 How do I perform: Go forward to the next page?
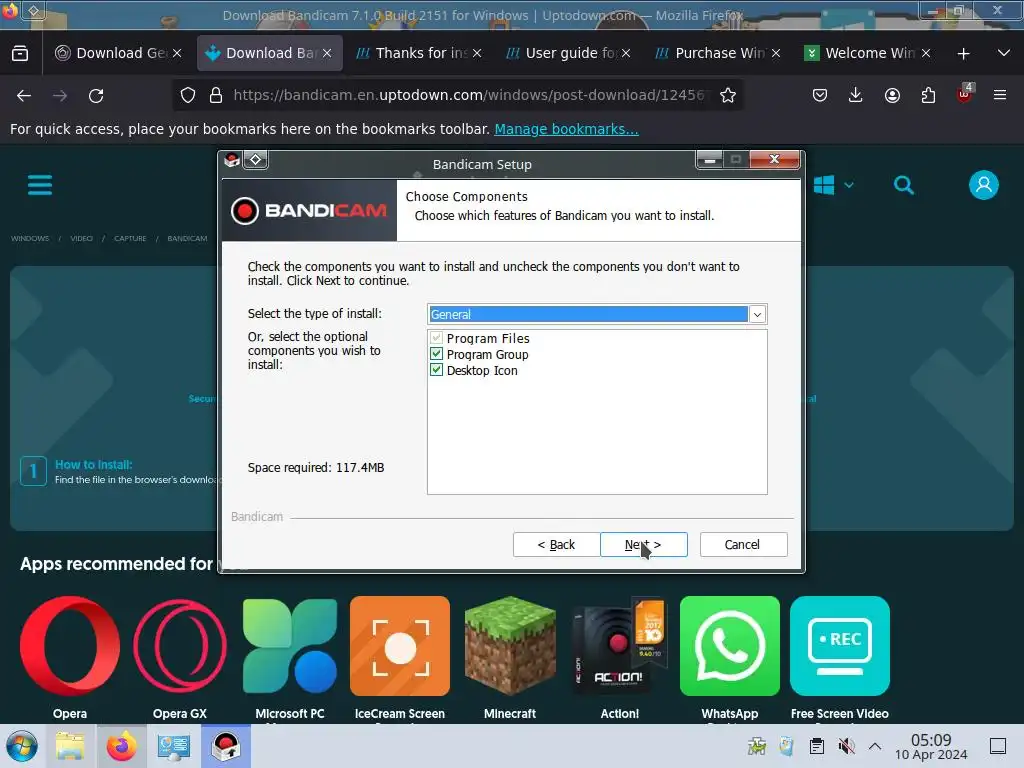coord(60,96)
